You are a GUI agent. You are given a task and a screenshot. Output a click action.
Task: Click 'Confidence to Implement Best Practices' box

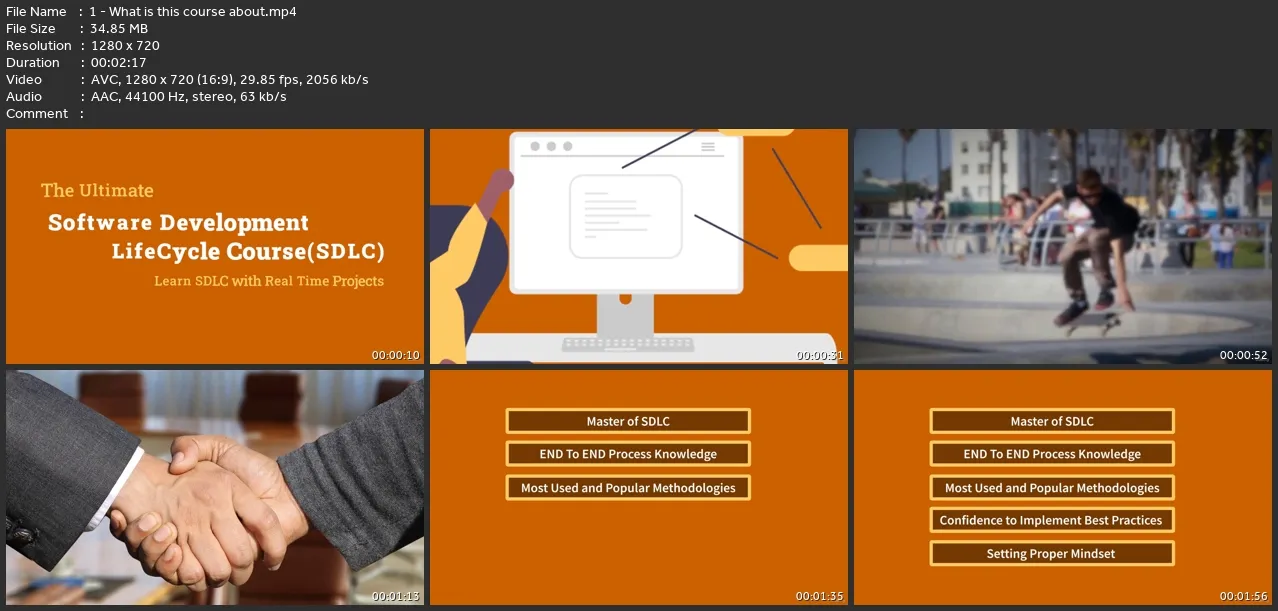pos(1052,520)
